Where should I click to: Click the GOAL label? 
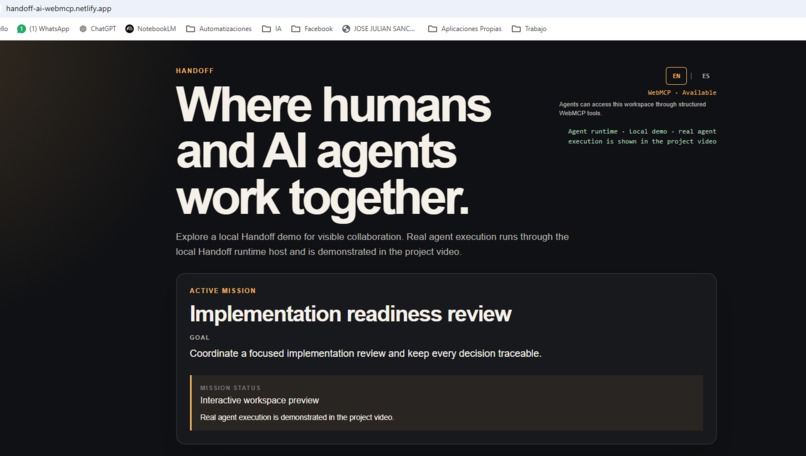199,338
